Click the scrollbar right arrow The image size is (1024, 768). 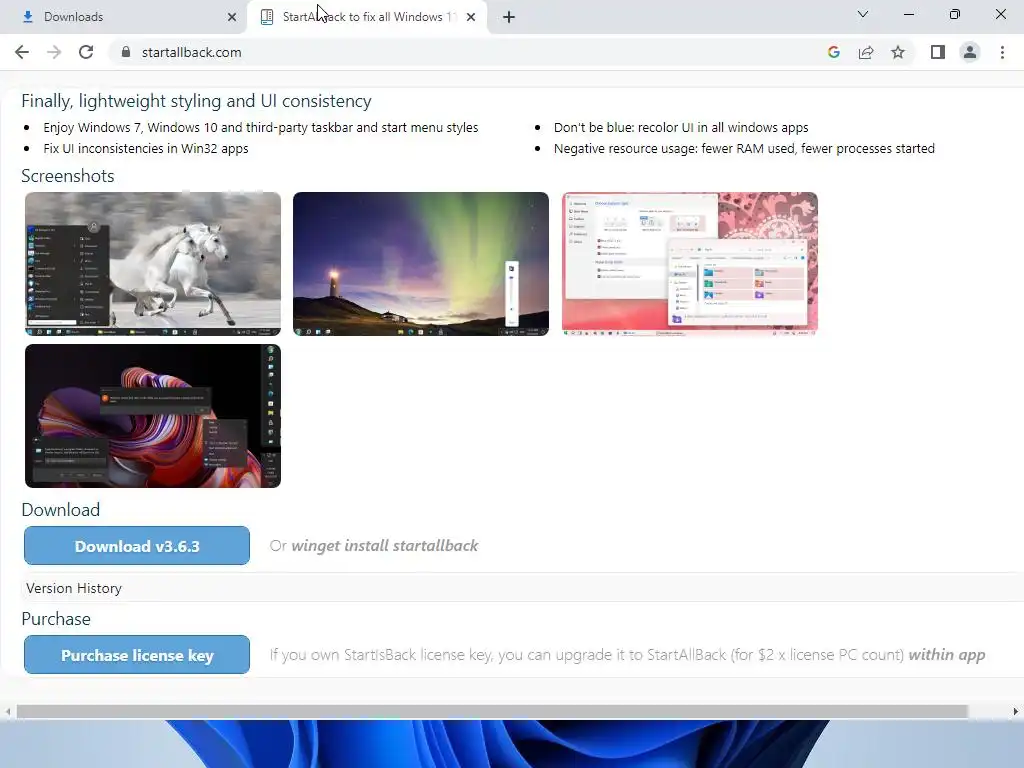click(1016, 711)
